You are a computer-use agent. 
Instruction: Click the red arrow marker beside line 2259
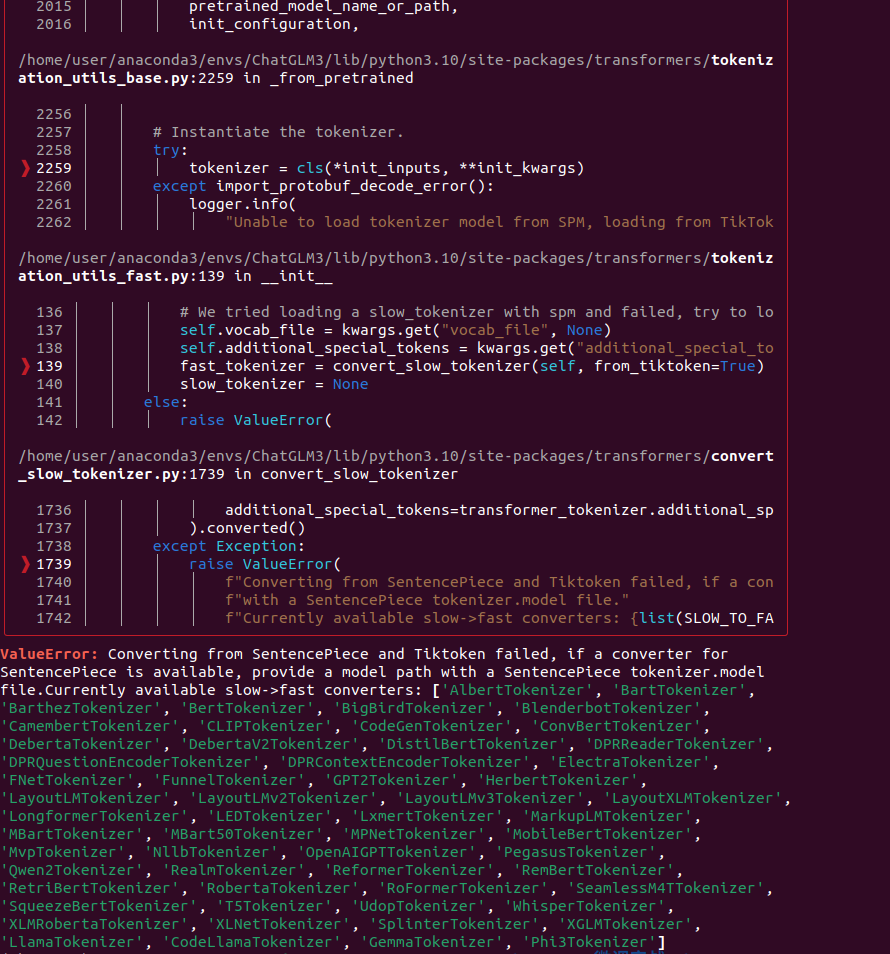pos(26,168)
